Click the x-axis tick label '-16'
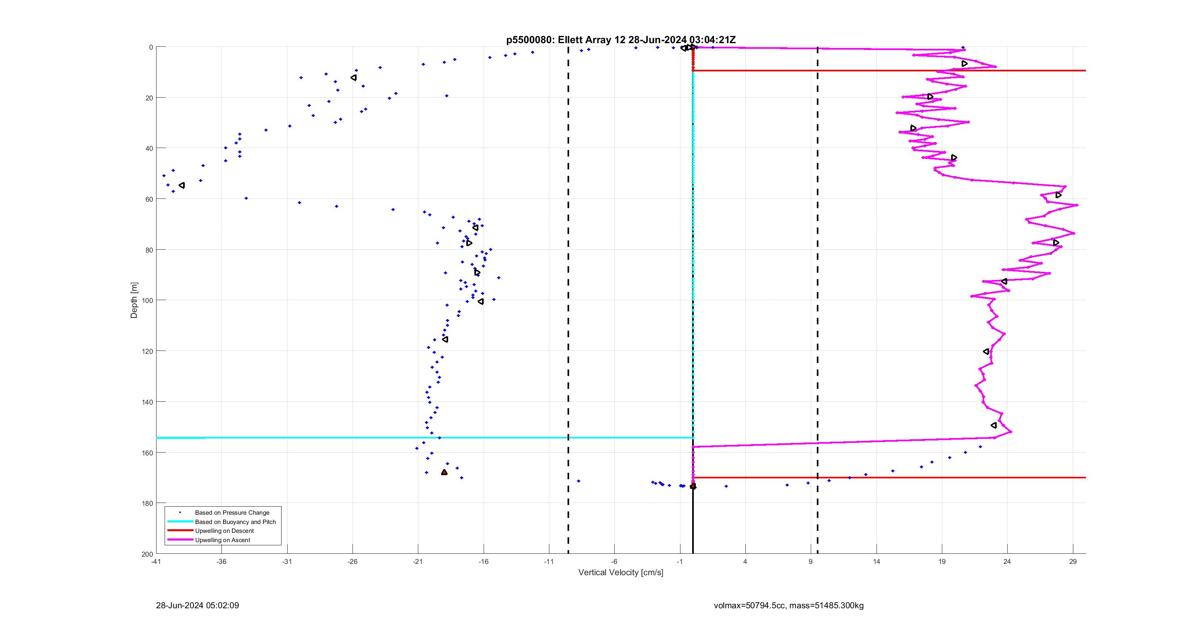Viewport: 1200px width, 622px height. click(x=483, y=563)
